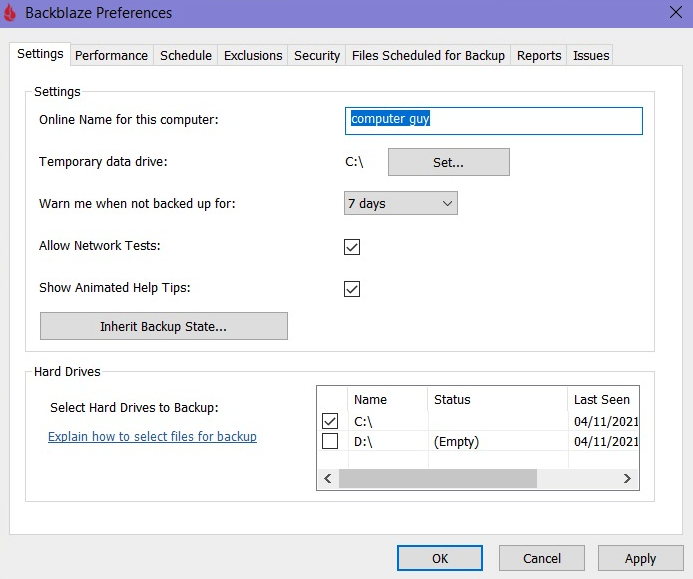The height and width of the screenshot is (579, 693).
Task: Click the Cancel button
Action: coord(542,558)
